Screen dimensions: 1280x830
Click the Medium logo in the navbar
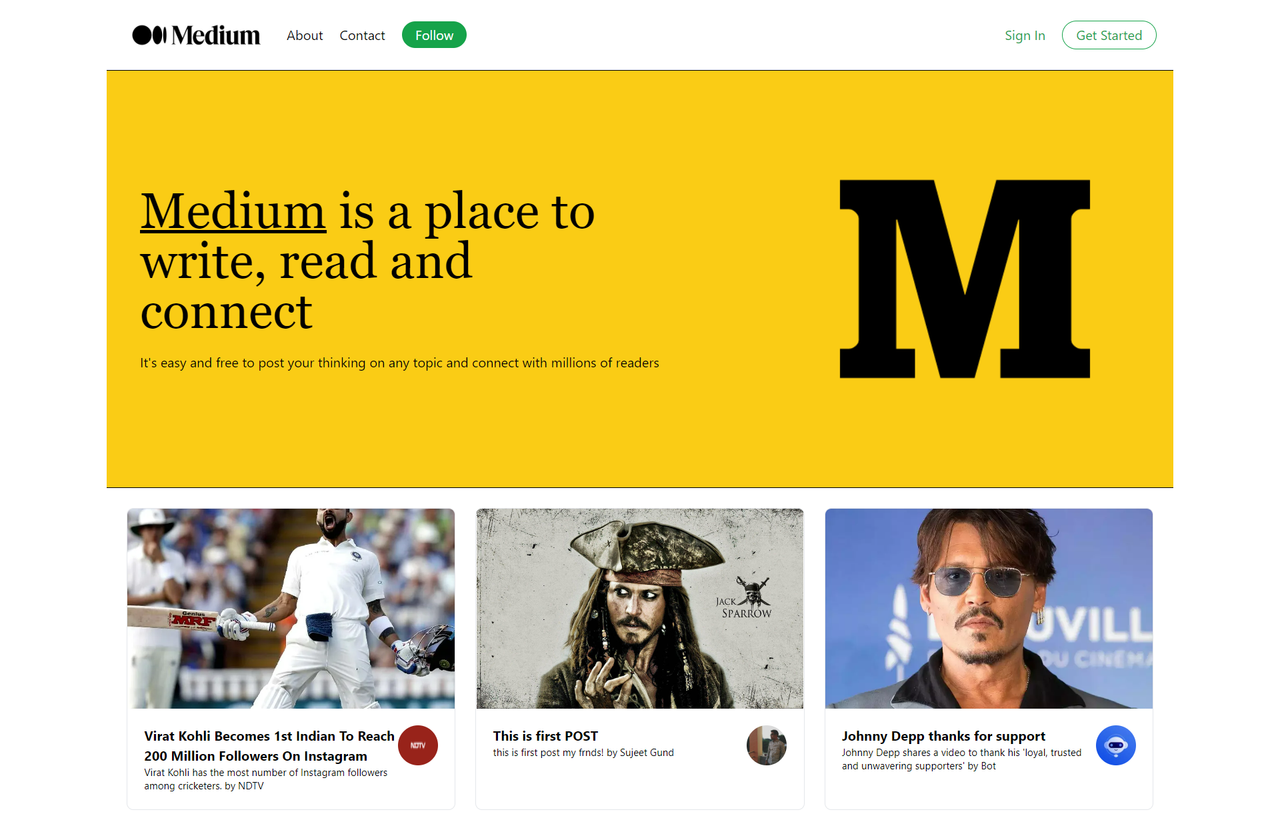pyautogui.click(x=196, y=34)
